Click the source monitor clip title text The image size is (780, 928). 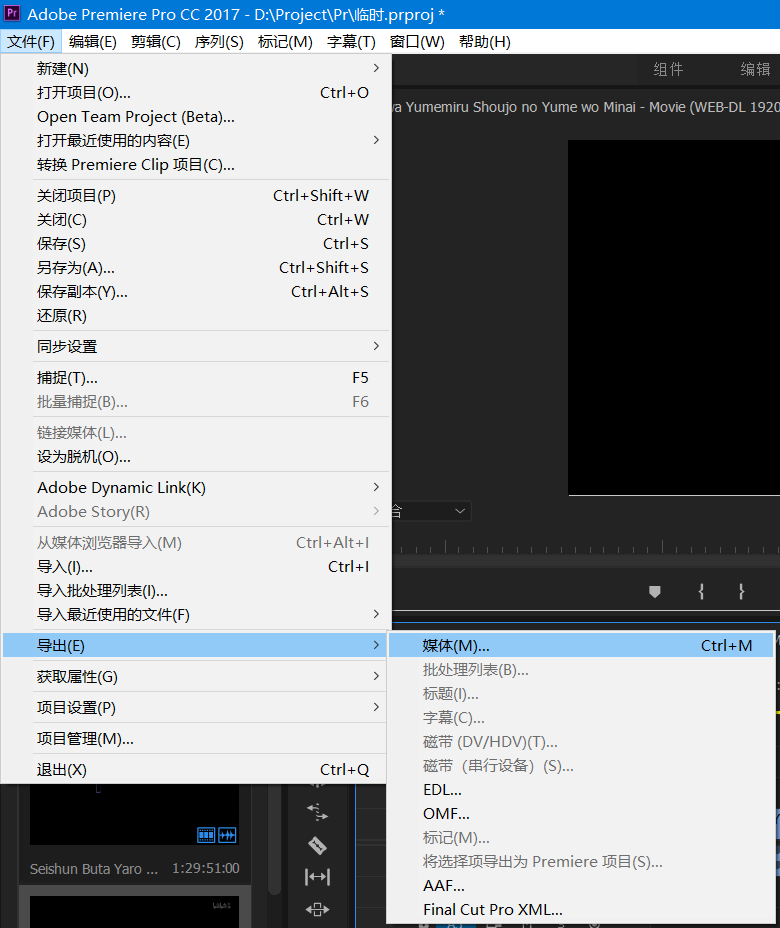tap(586, 107)
